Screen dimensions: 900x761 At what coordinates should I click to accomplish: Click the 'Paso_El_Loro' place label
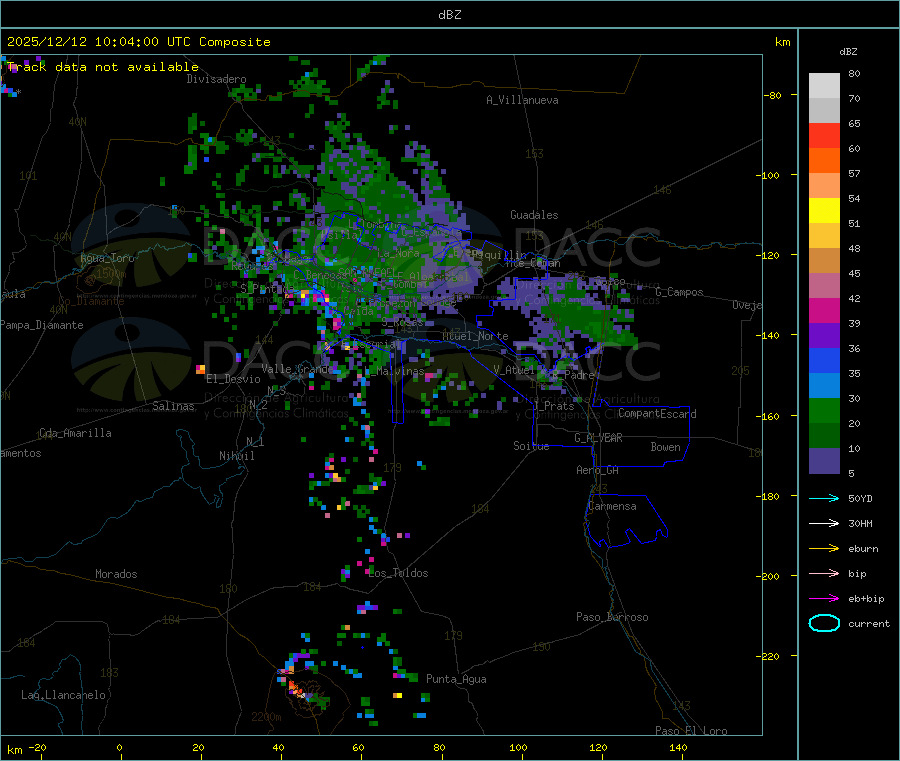(691, 731)
